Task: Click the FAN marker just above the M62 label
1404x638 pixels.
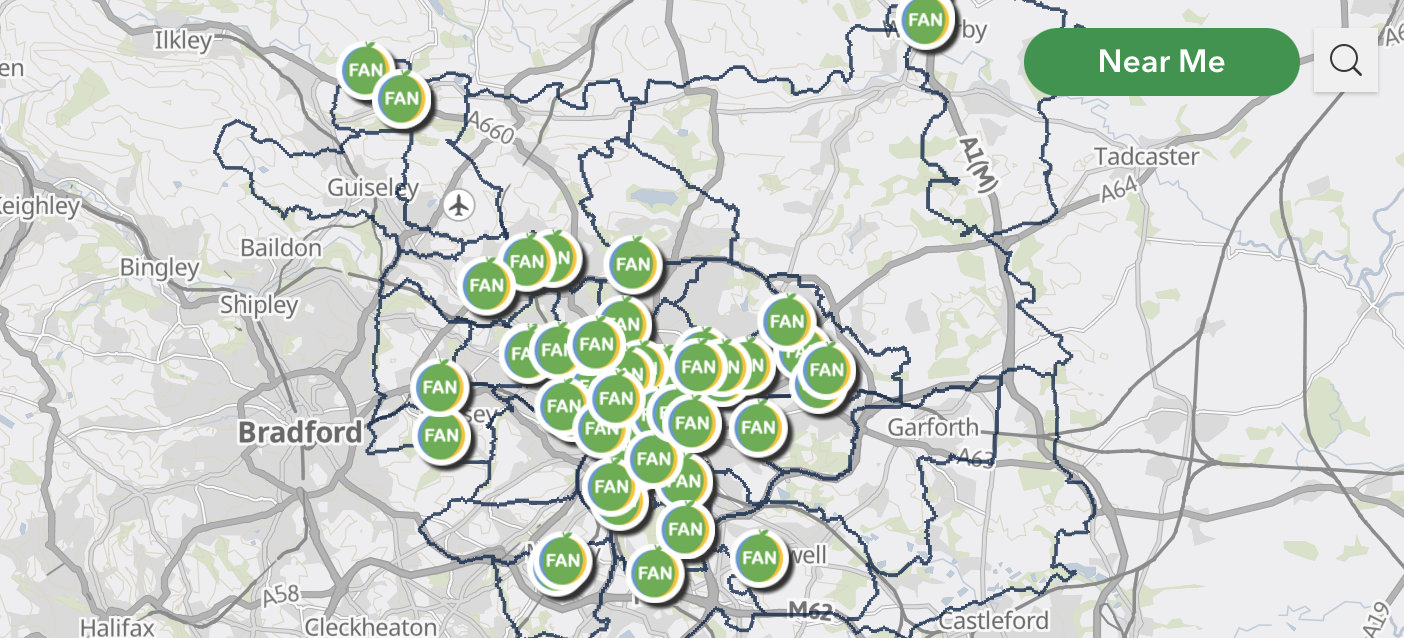Action: (x=759, y=558)
